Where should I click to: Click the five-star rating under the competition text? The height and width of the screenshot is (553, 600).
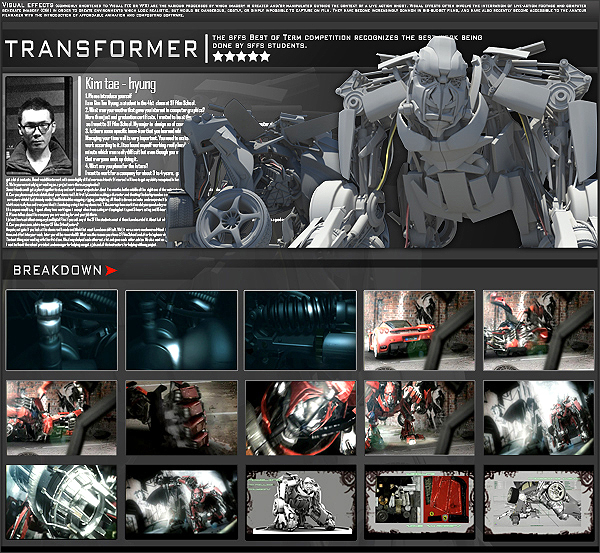click(x=241, y=57)
